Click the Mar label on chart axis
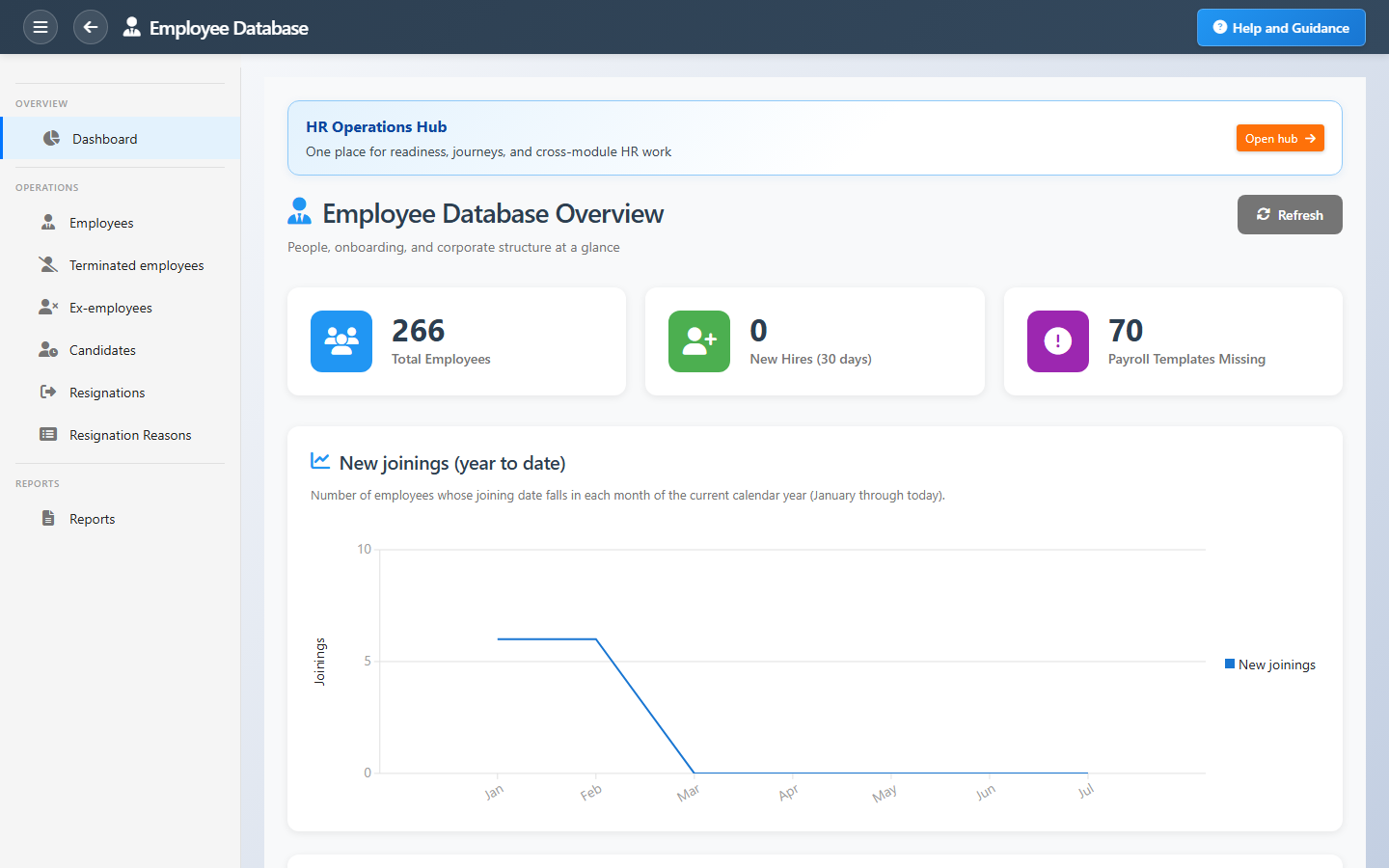Viewport: 1389px width, 868px height. coord(689,793)
